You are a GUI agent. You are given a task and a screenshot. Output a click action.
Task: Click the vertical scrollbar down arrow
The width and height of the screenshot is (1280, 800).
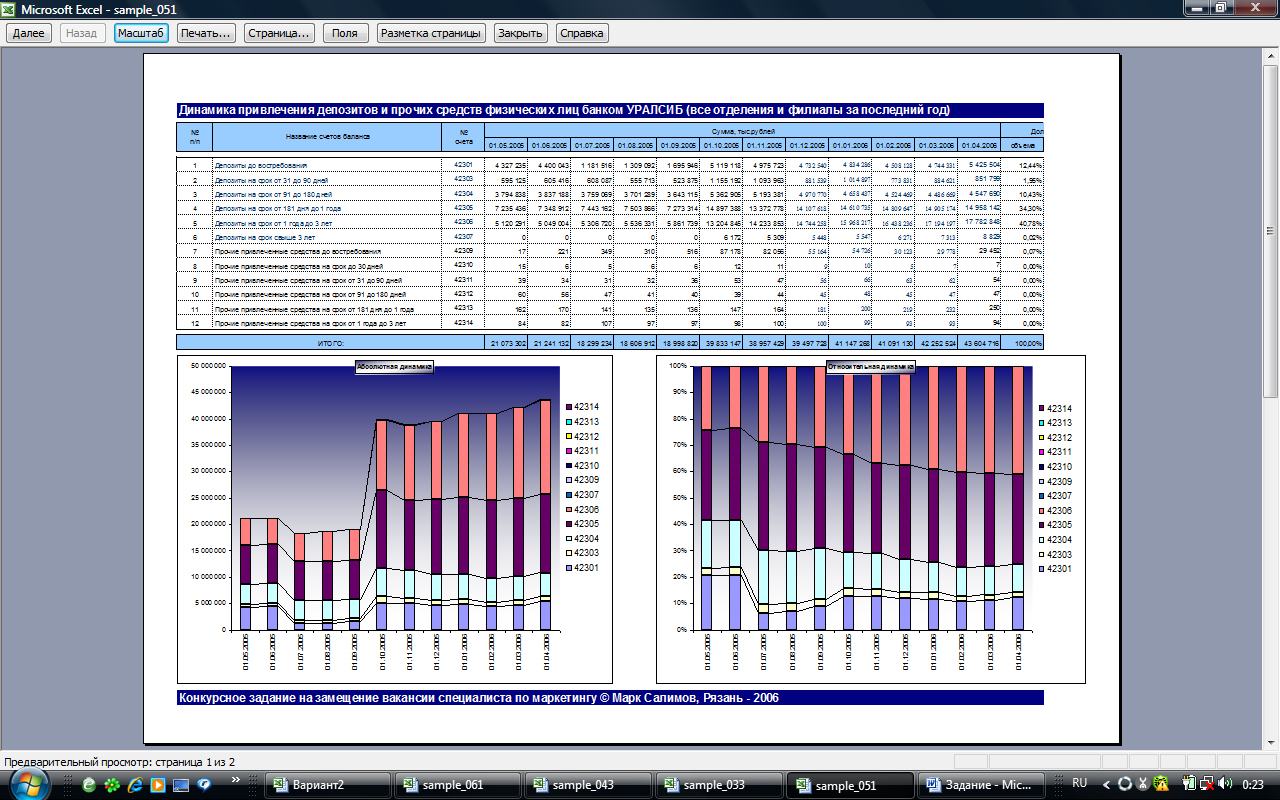coord(1271,743)
